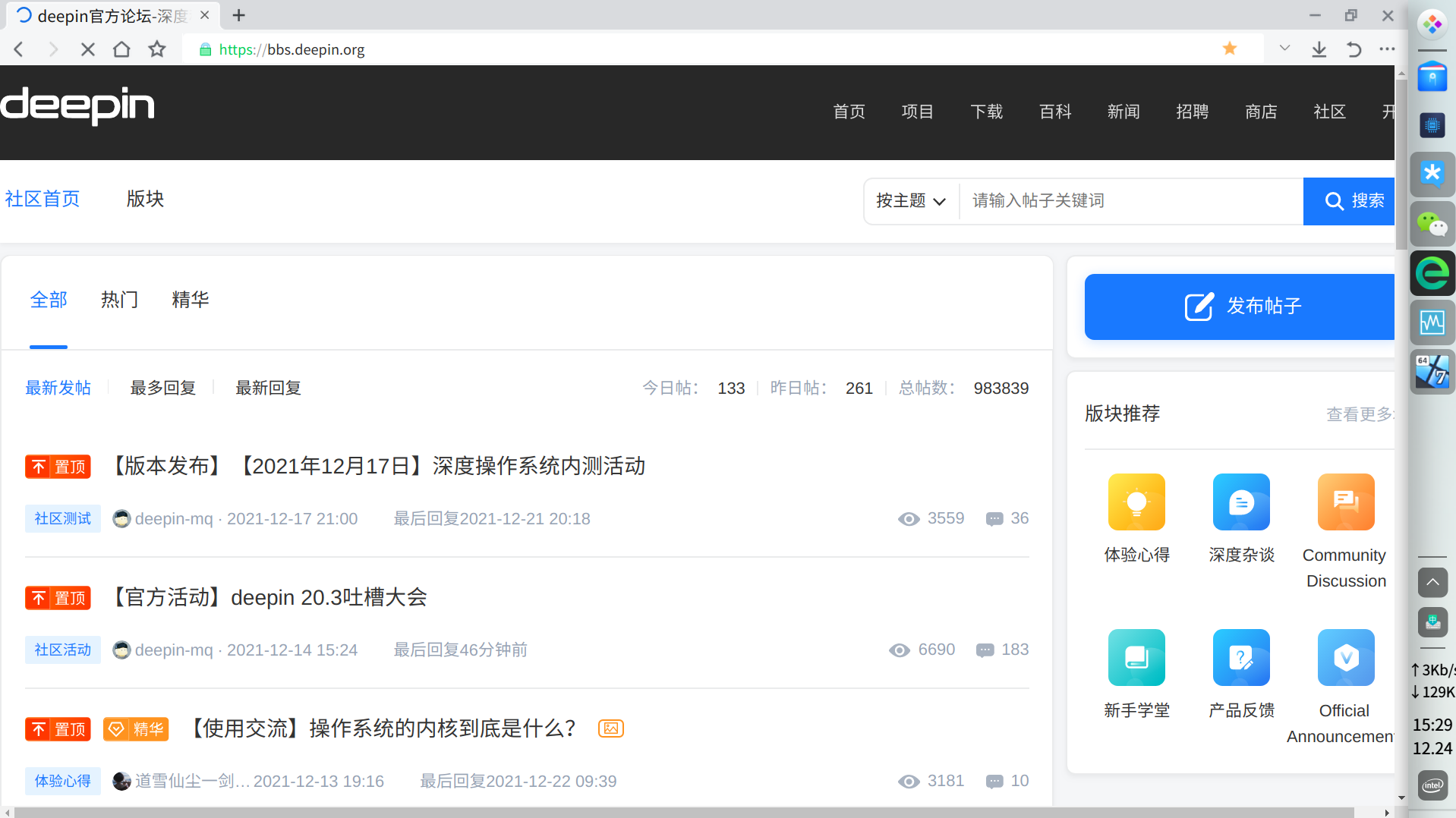Switch to the 热门 tab
Screen dimensions: 1456x818
[119, 300]
